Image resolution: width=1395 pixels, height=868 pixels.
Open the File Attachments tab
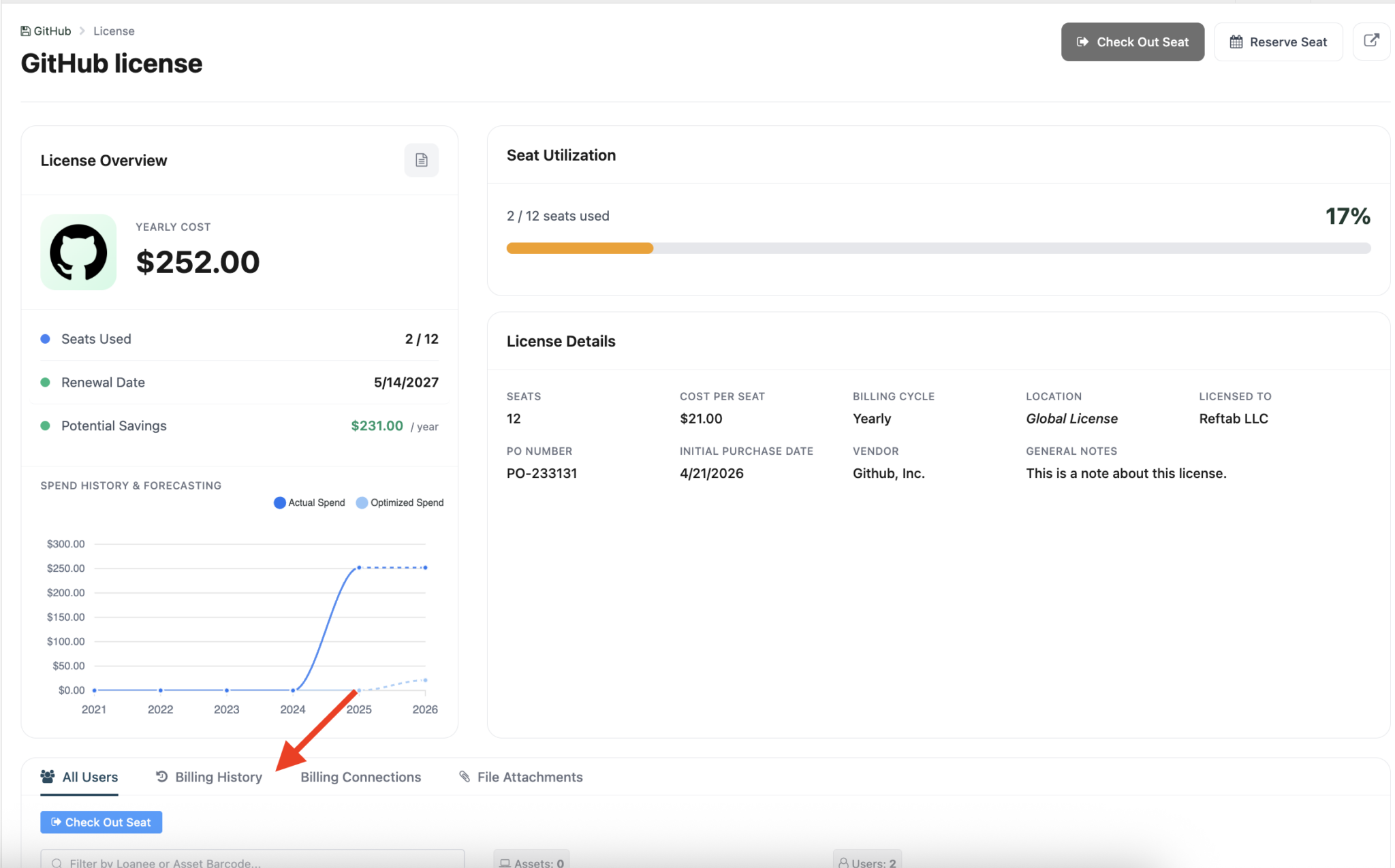521,777
